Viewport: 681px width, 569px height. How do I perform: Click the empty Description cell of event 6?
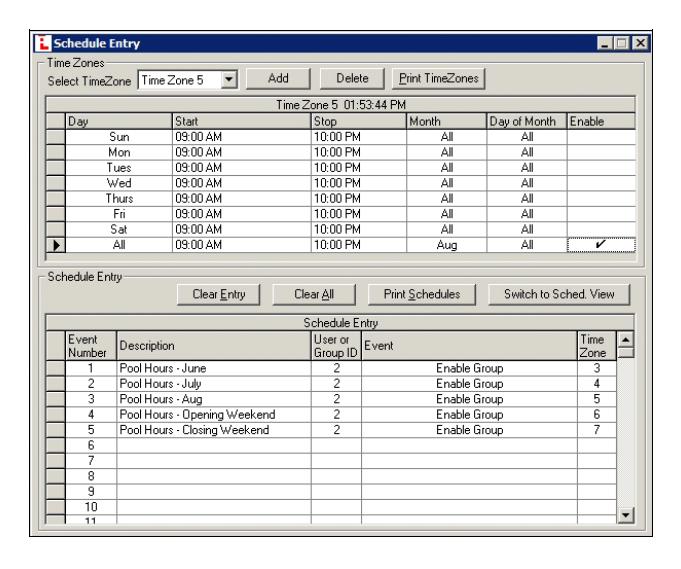click(214, 445)
